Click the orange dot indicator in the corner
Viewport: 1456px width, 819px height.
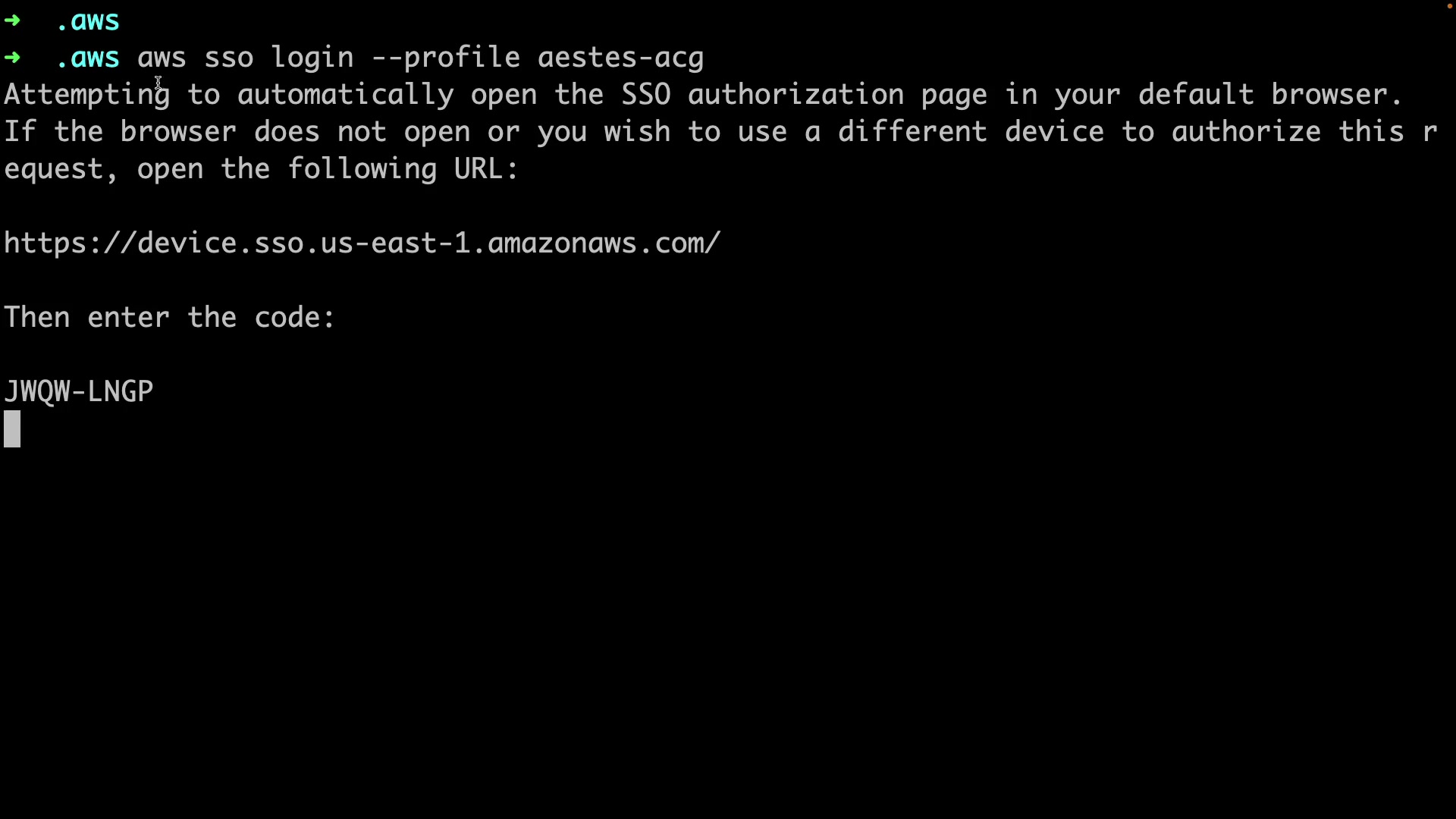(1449, 6)
